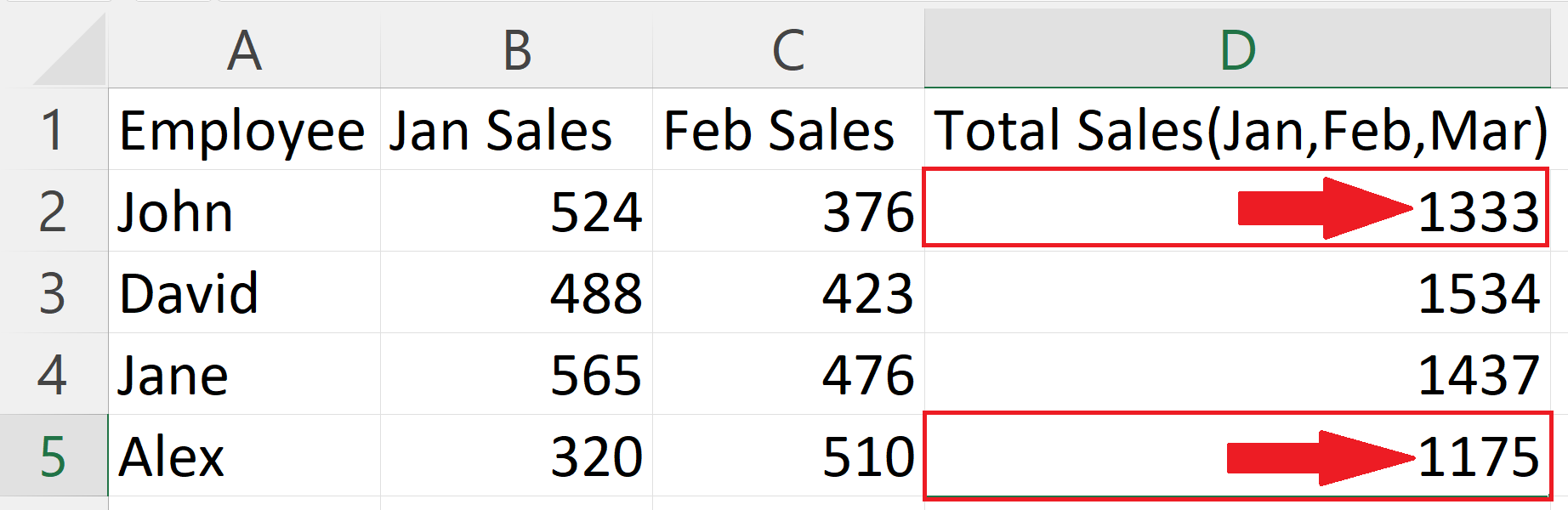Select highlighted column D header
1568x510 pixels.
(1237, 49)
